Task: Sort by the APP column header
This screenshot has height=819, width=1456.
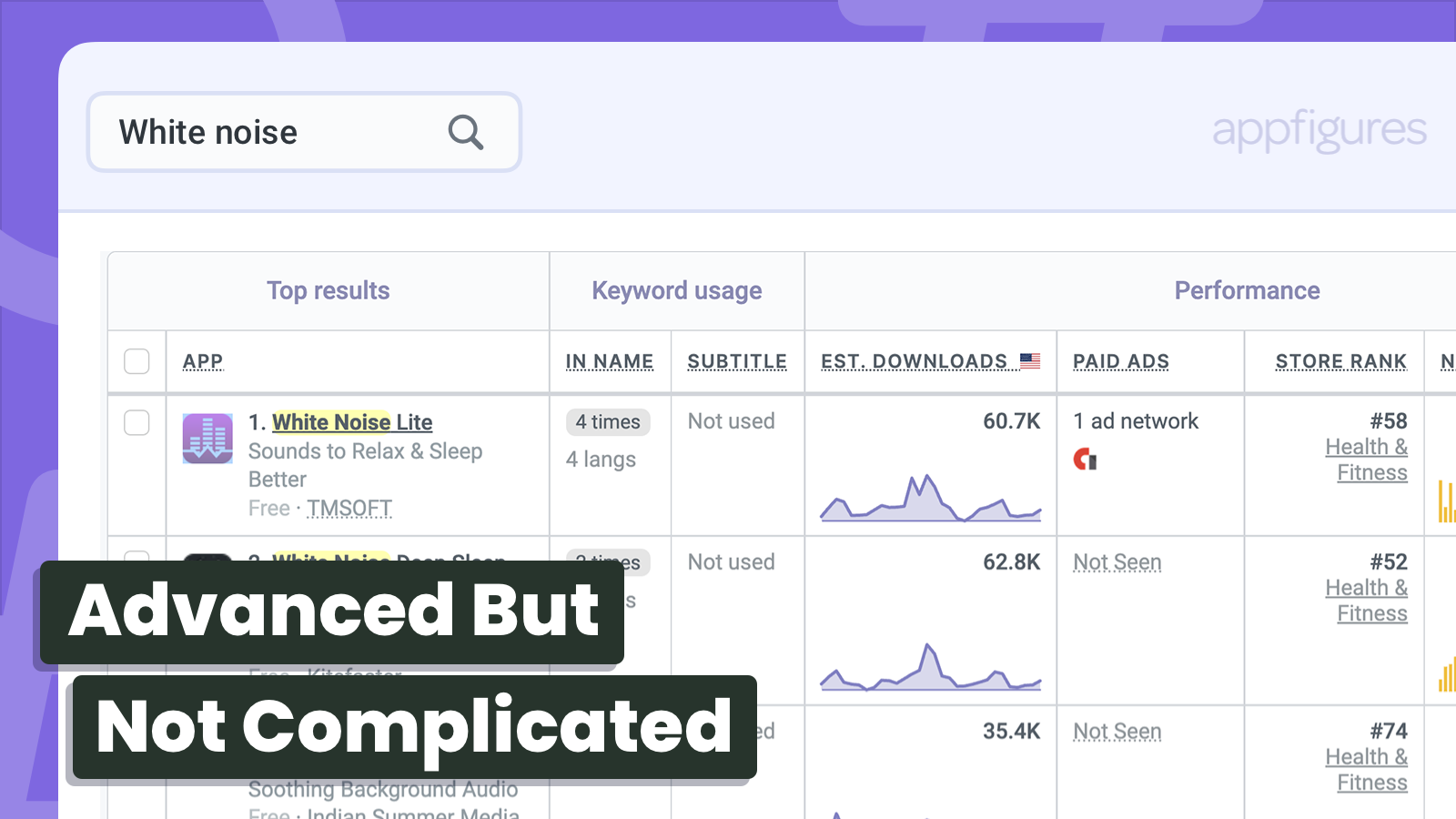Action: (203, 361)
